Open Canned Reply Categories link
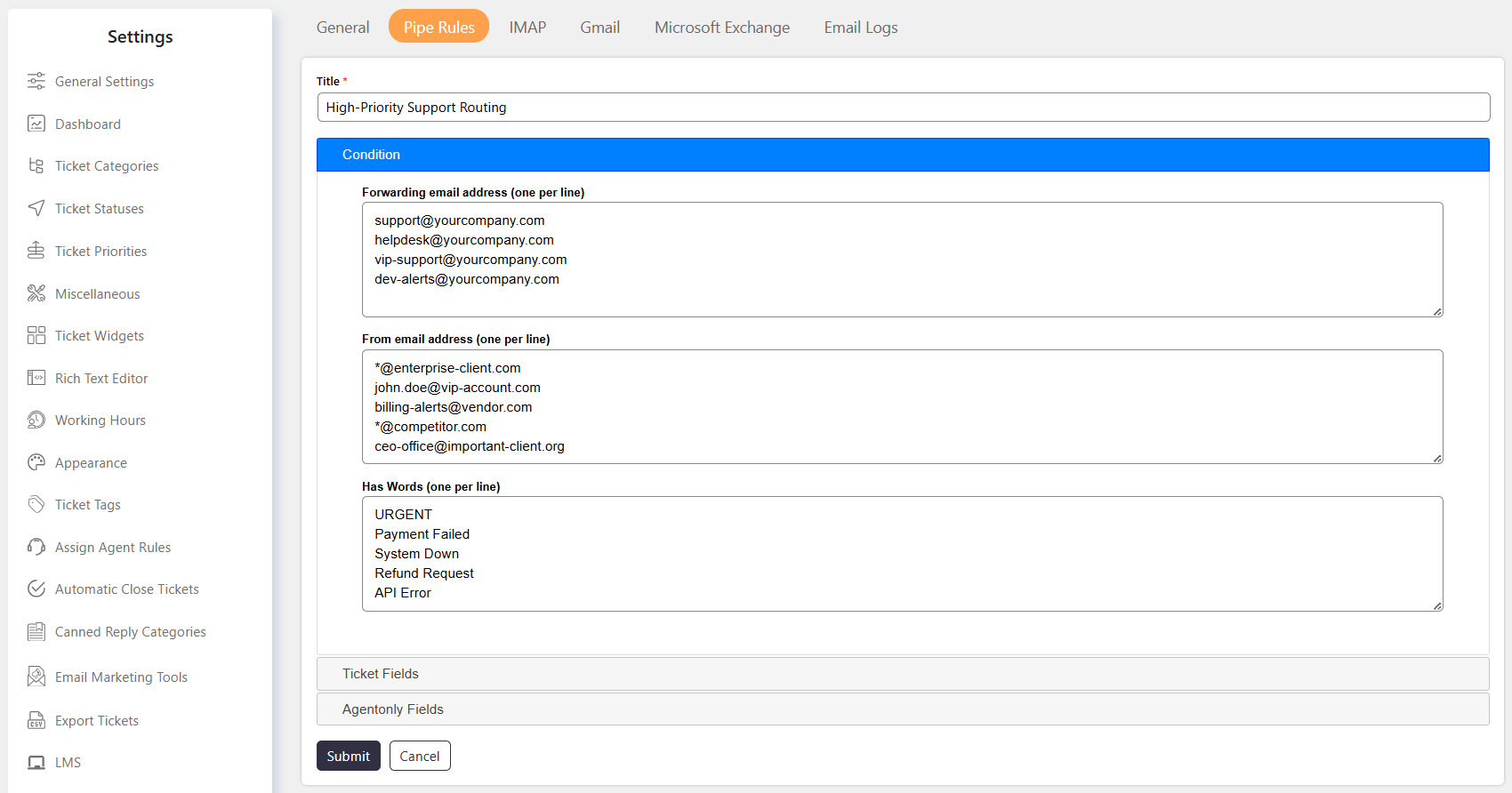Screen dimensions: 1512x793 [x=130, y=631]
